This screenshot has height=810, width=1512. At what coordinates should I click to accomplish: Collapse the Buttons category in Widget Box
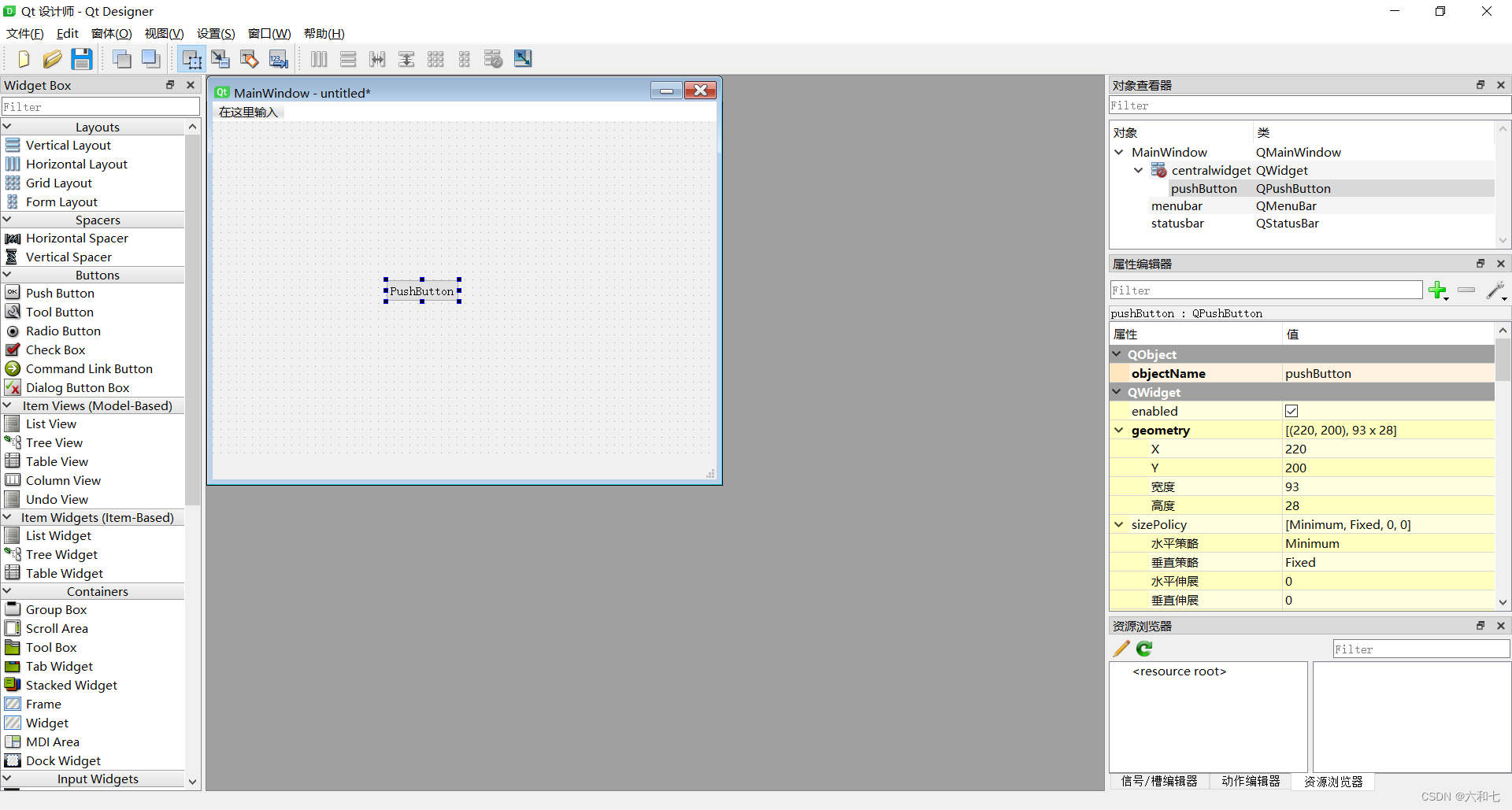[x=7, y=275]
